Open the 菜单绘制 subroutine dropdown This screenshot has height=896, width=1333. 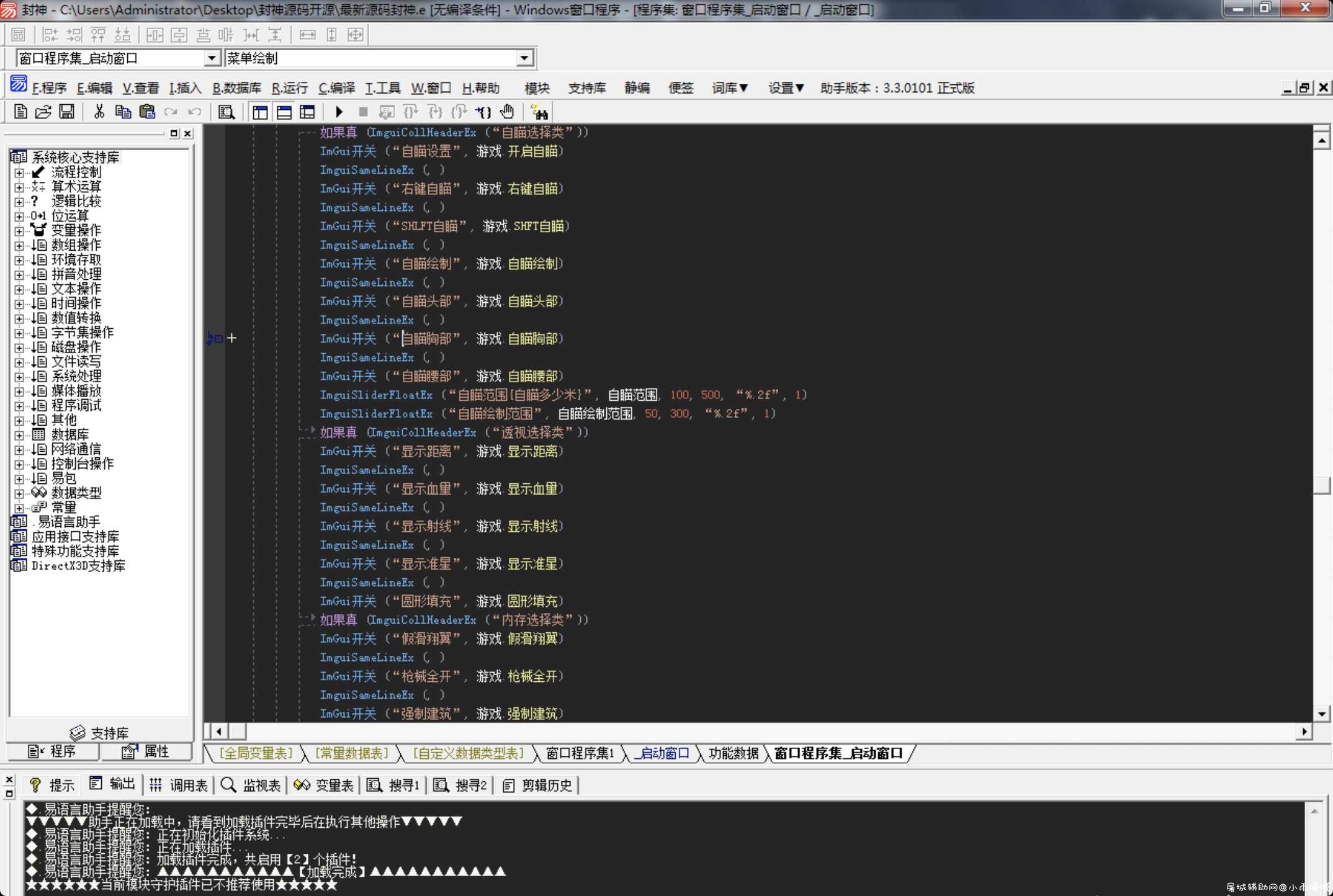524,58
